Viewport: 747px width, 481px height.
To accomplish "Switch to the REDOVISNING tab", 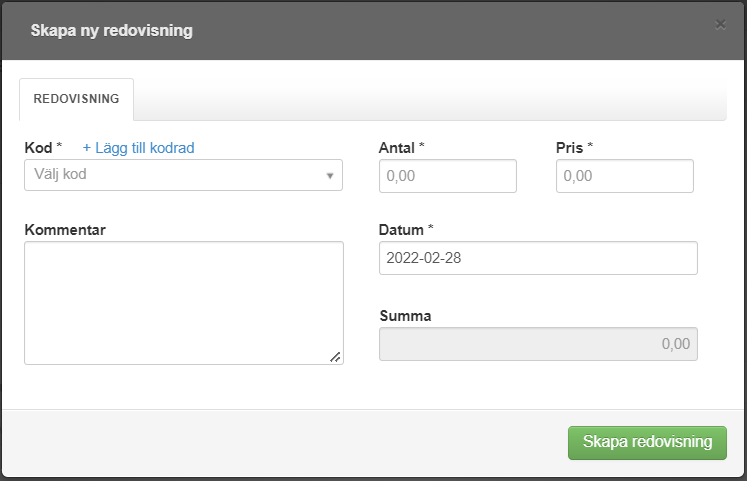I will [x=77, y=100].
